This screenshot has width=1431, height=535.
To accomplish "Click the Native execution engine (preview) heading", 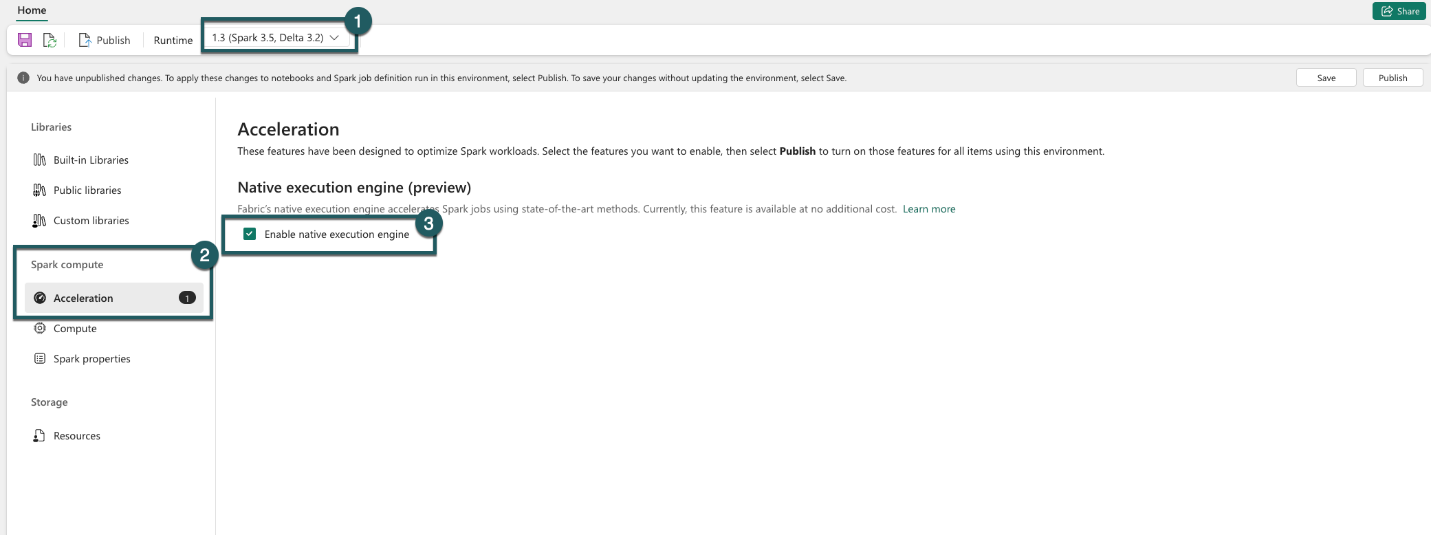I will (x=354, y=187).
